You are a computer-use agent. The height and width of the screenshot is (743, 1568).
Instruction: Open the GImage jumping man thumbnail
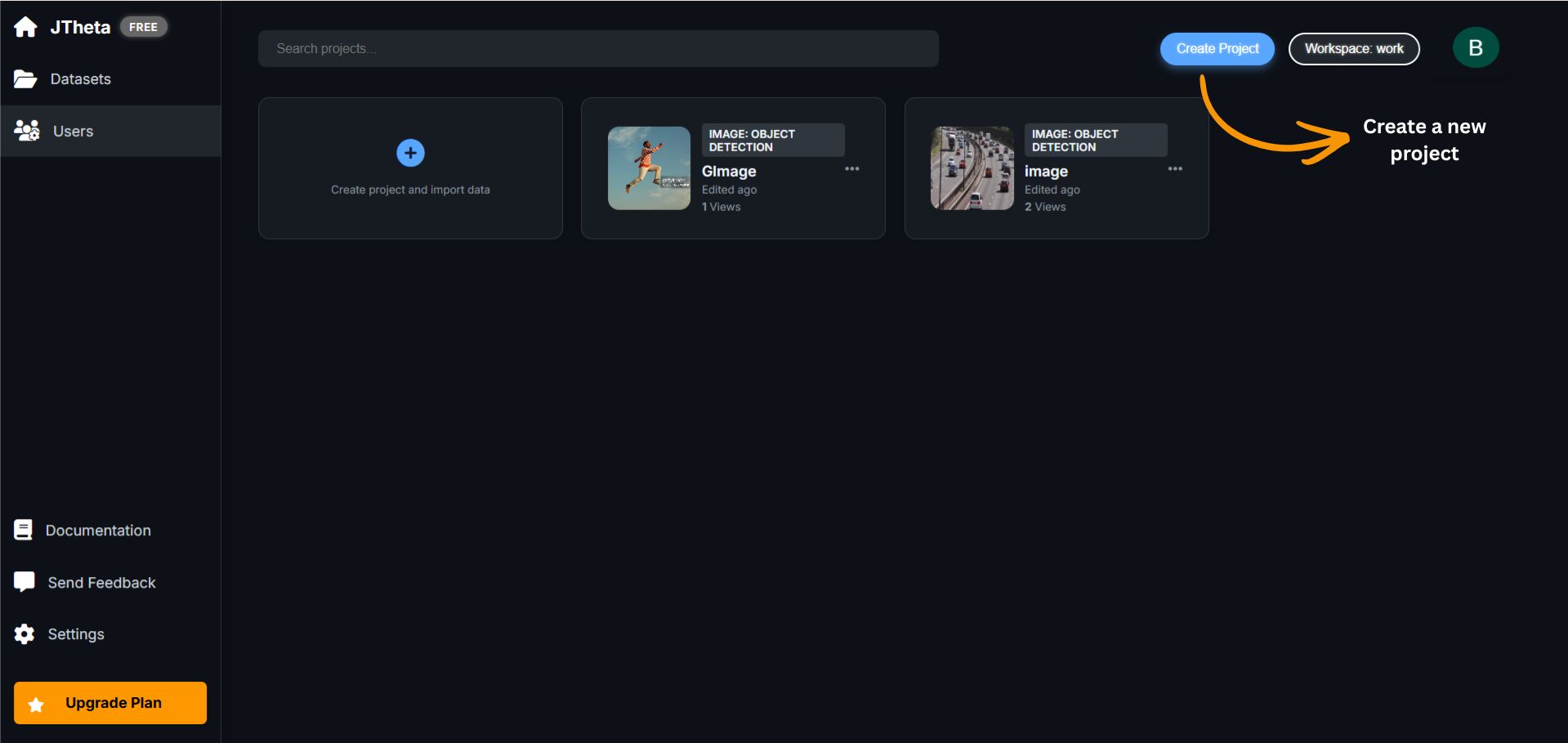coord(649,168)
